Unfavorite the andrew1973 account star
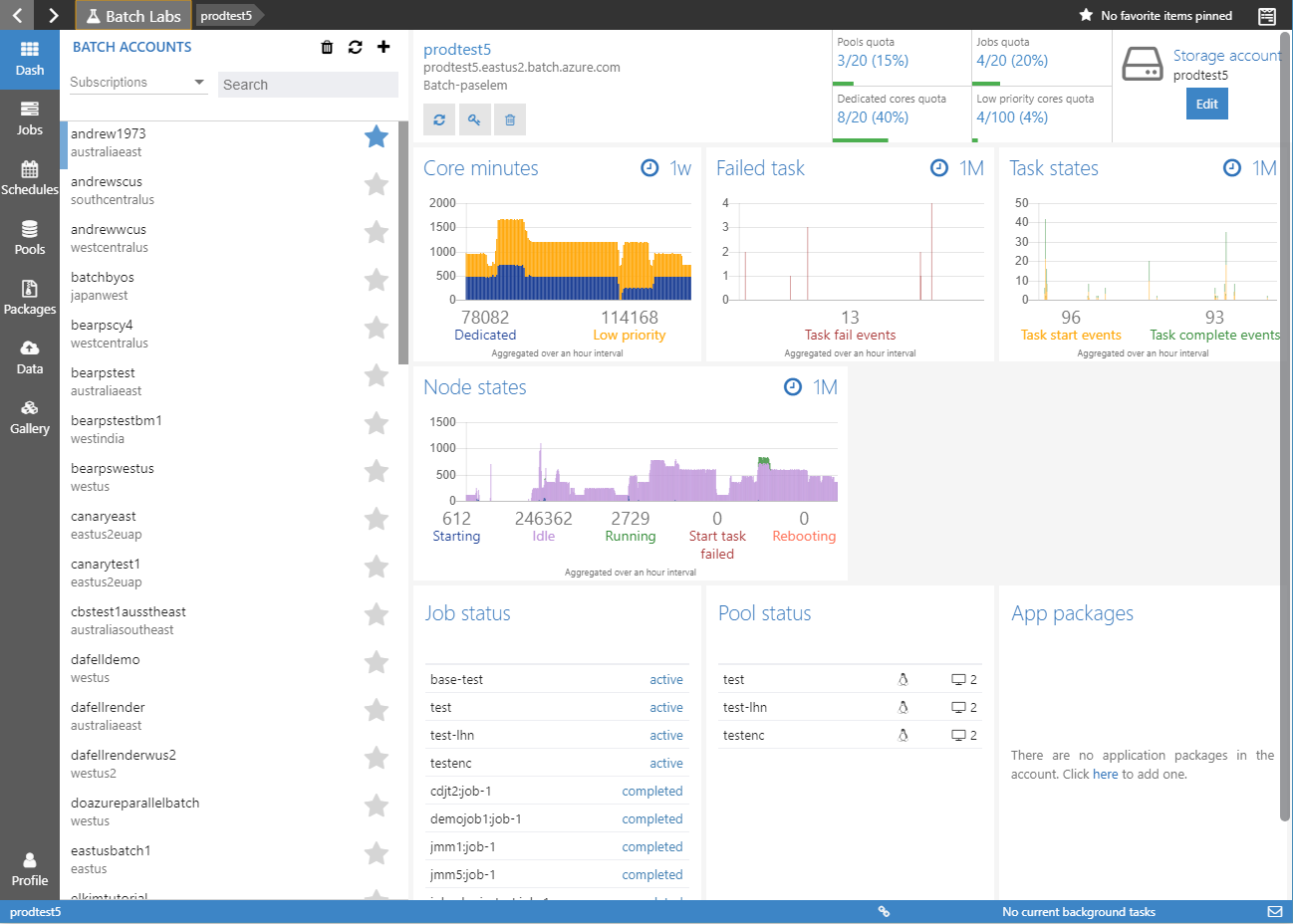The image size is (1293, 924). 376,136
